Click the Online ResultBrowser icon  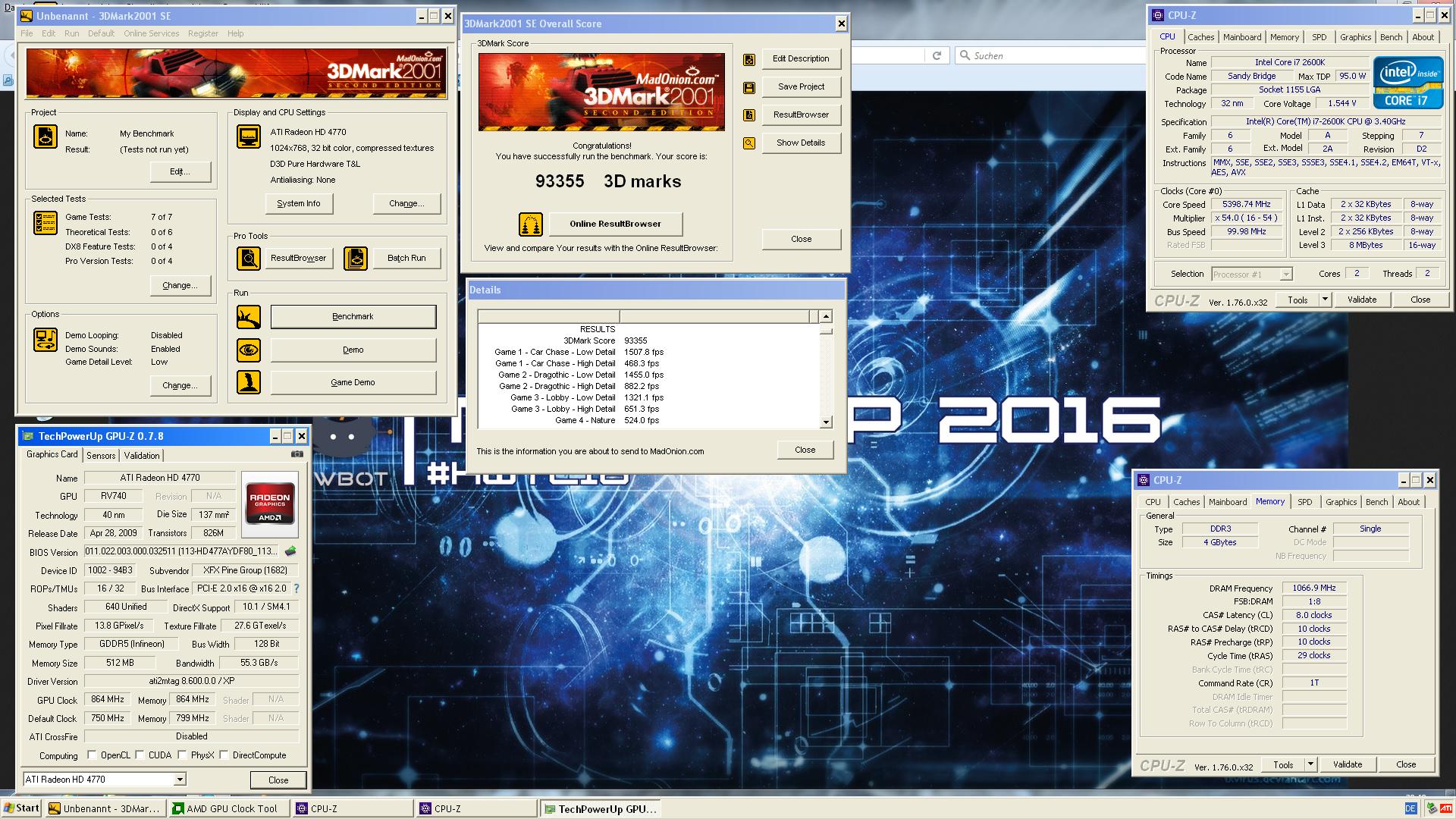point(531,224)
